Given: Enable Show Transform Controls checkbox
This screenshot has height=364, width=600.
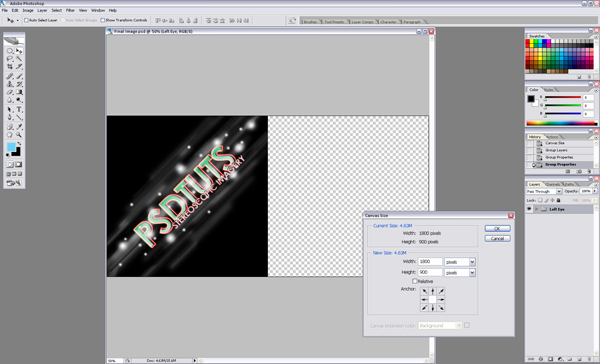Looking at the screenshot, I should pos(103,20).
